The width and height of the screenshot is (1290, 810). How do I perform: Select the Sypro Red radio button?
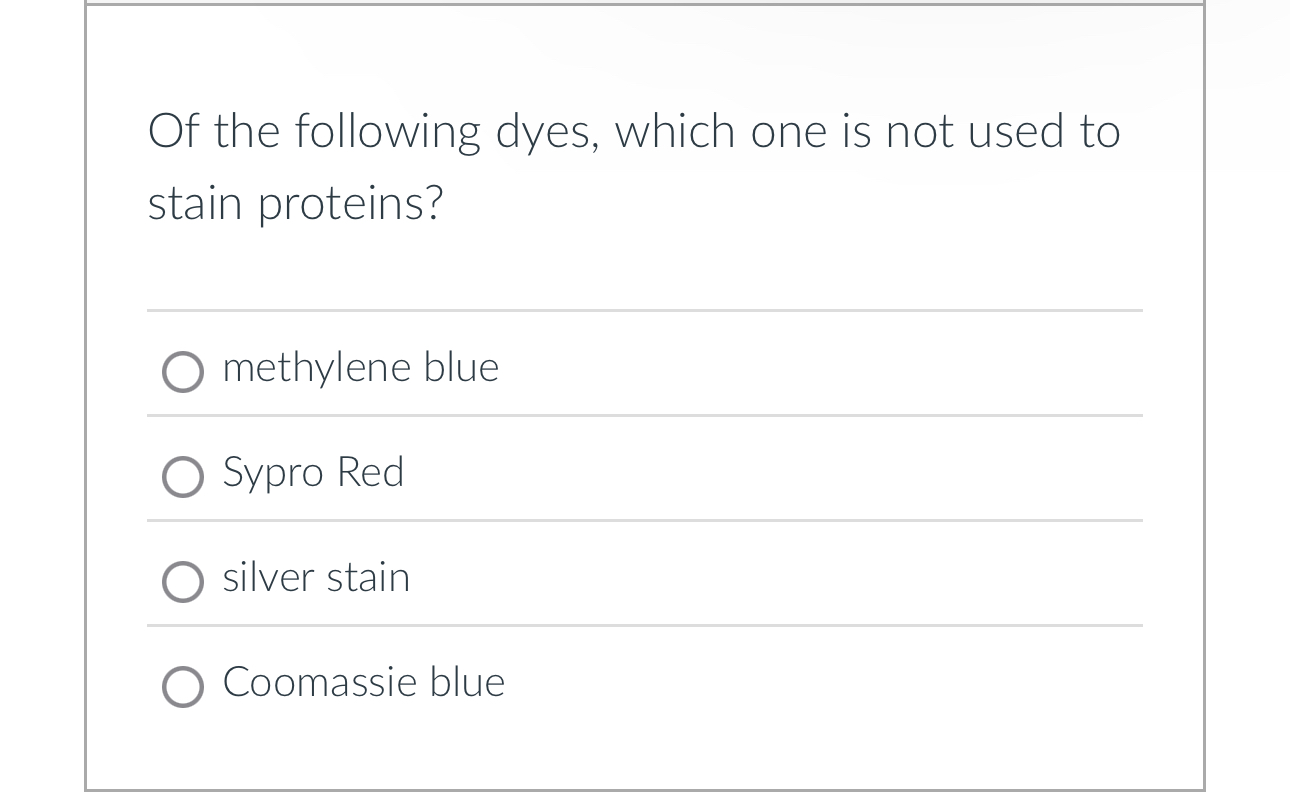click(183, 477)
